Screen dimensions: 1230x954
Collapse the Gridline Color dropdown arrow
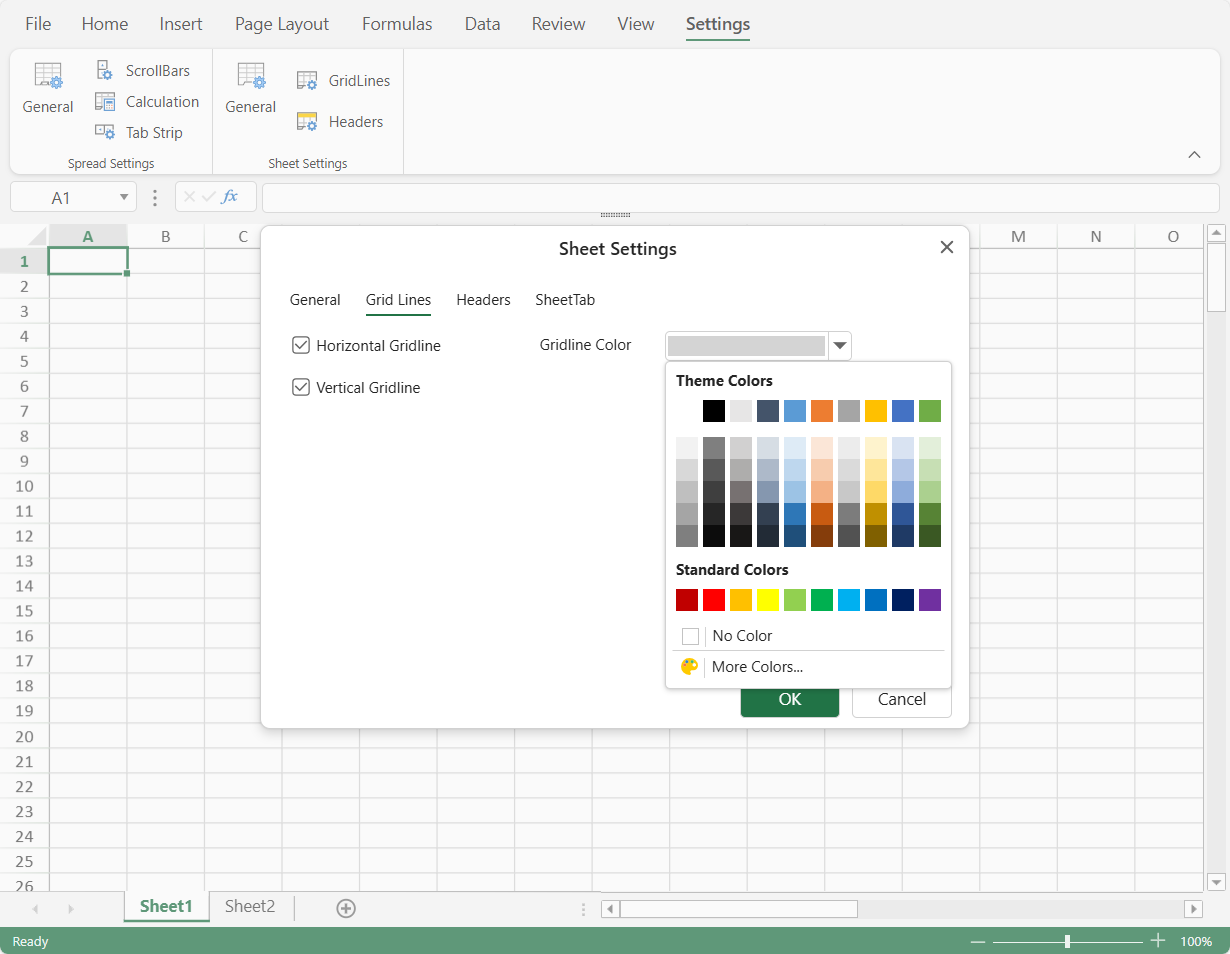(840, 346)
